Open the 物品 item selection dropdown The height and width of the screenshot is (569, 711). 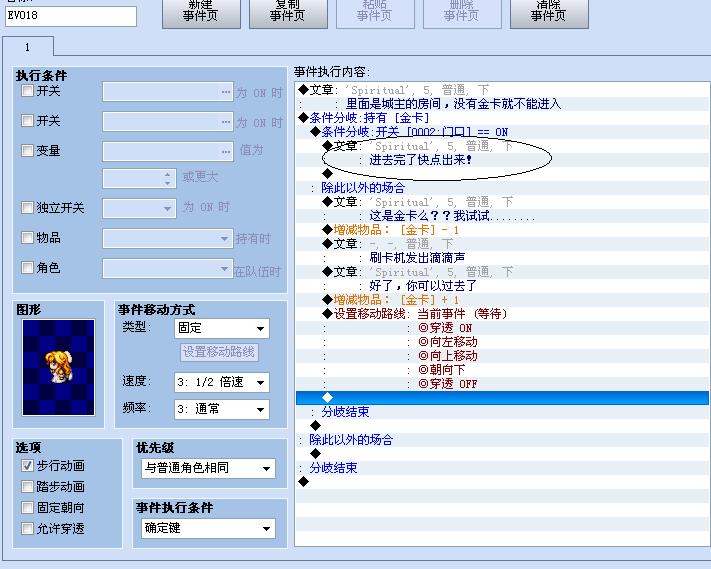[168, 238]
